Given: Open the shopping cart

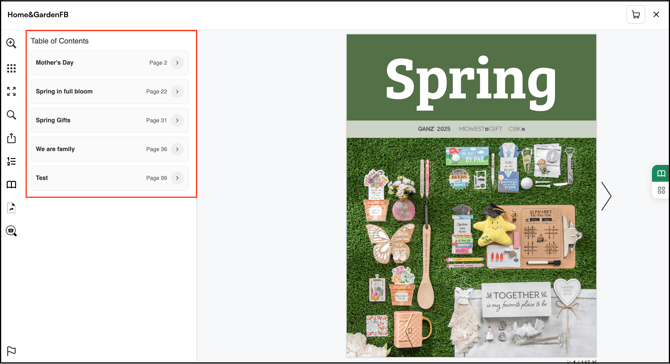Looking at the screenshot, I should (x=635, y=15).
